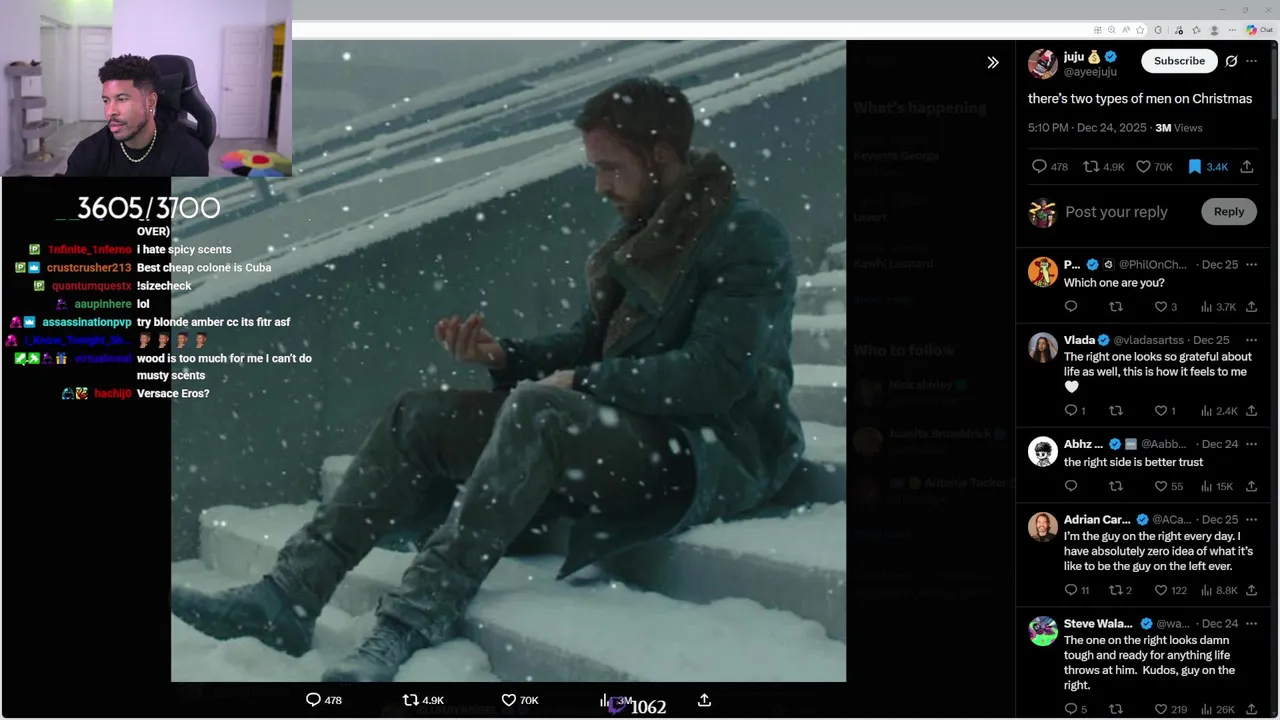Repost the 'Which one are you?' reply
The width and height of the screenshot is (1280, 720).
1116,307
